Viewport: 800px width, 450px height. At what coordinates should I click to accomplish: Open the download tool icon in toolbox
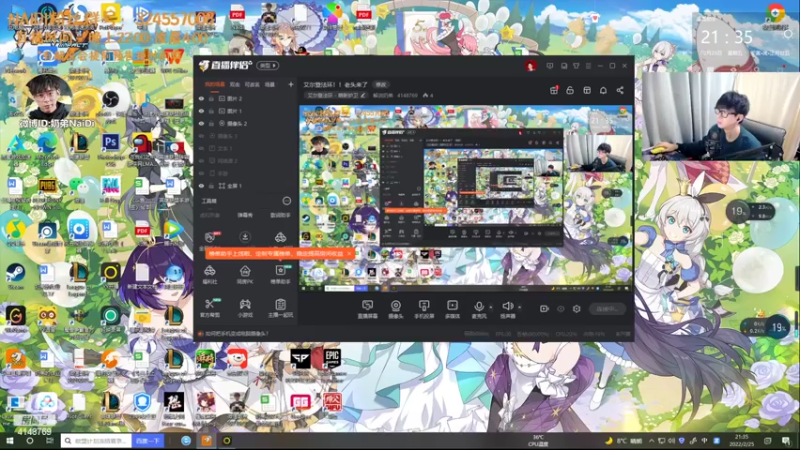click(245, 237)
